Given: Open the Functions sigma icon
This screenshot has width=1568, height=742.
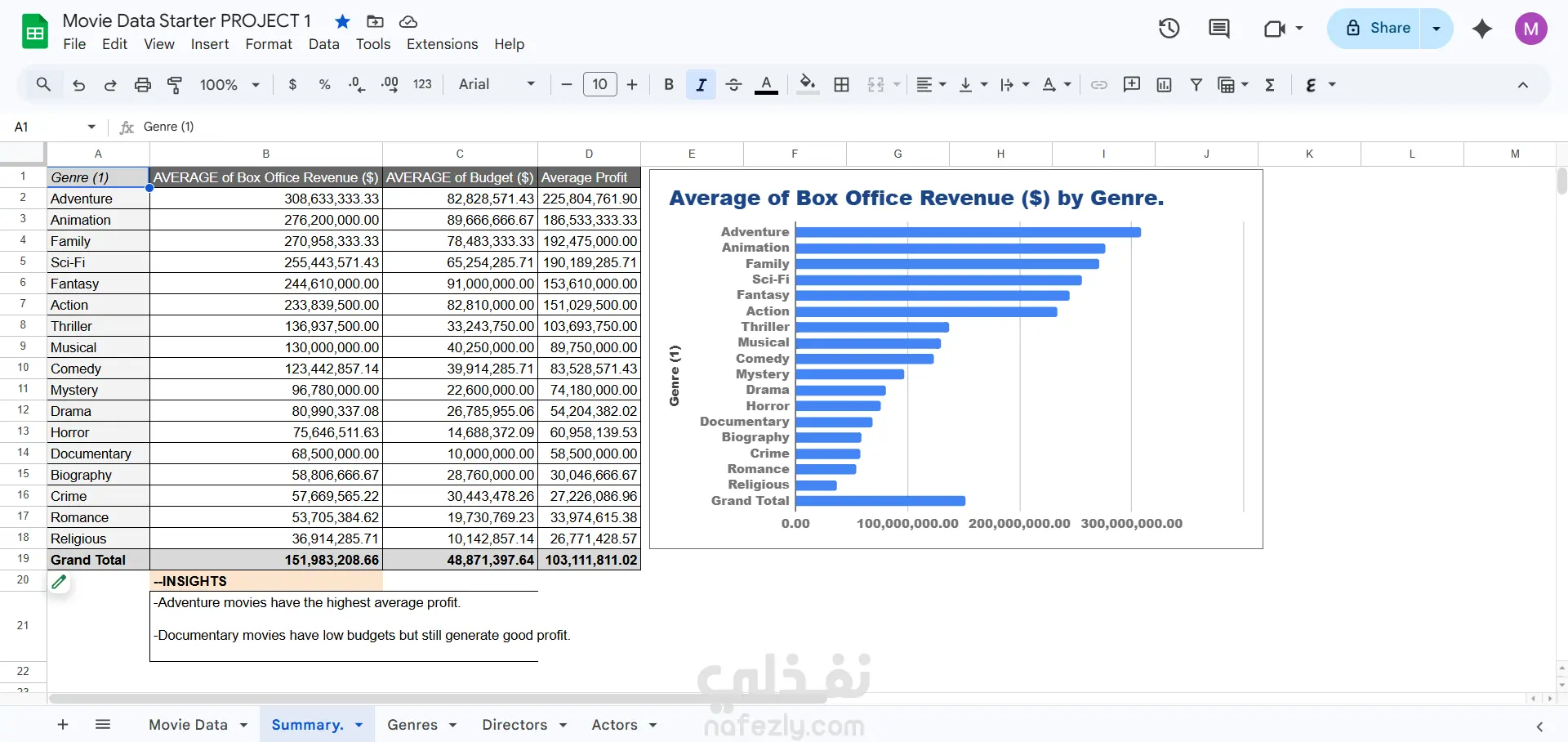Looking at the screenshot, I should click(x=1270, y=84).
